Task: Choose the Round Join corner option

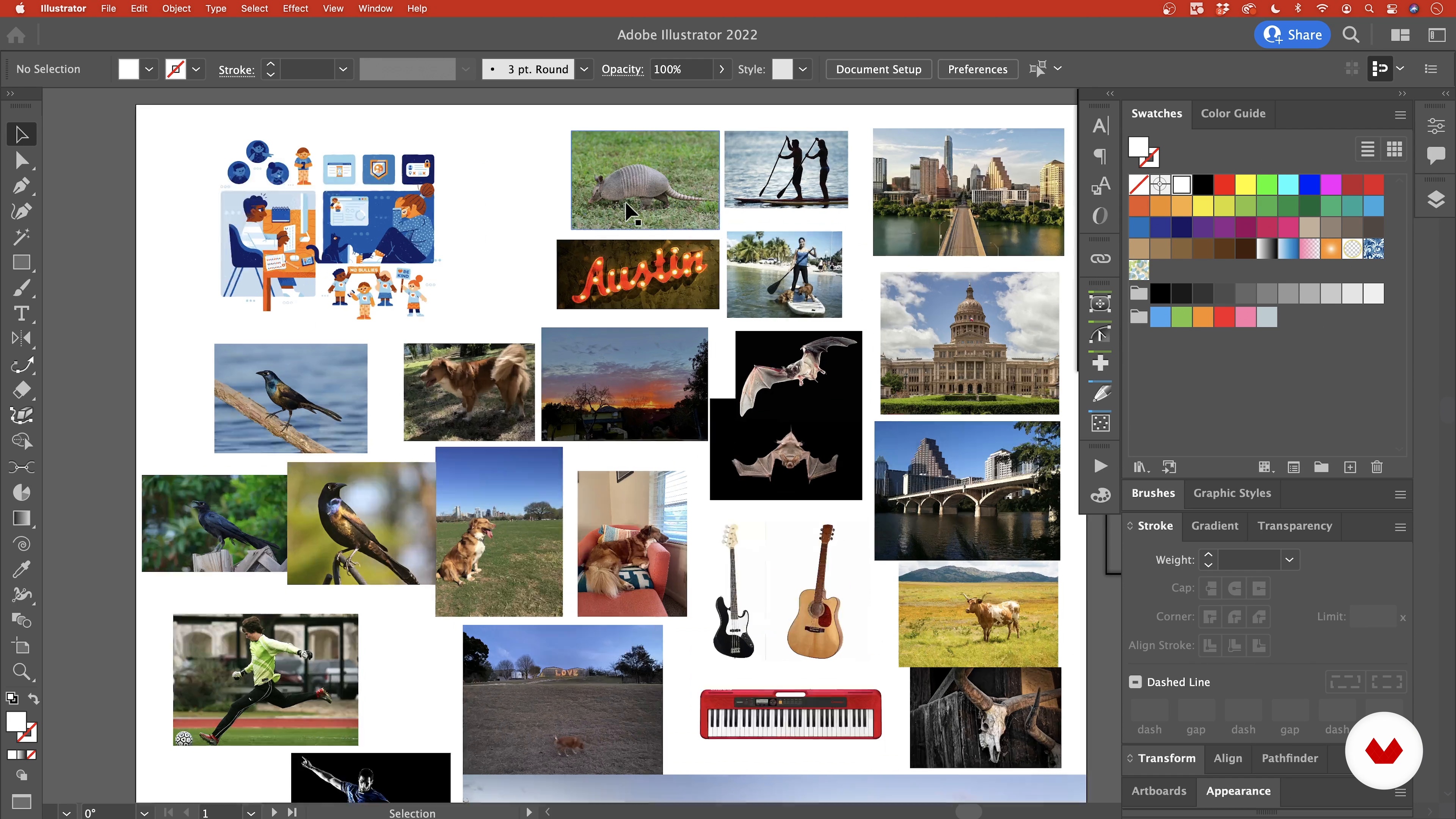Action: coord(1235,617)
